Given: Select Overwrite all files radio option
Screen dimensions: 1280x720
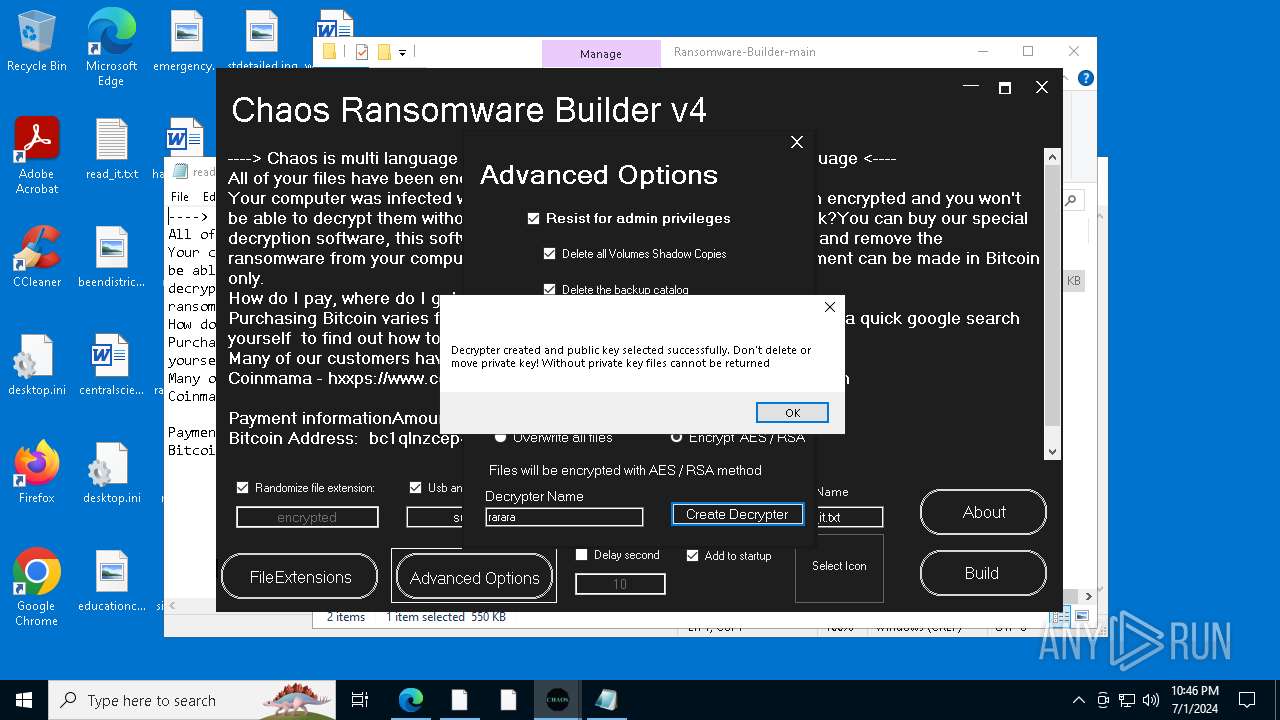Looking at the screenshot, I should click(501, 438).
